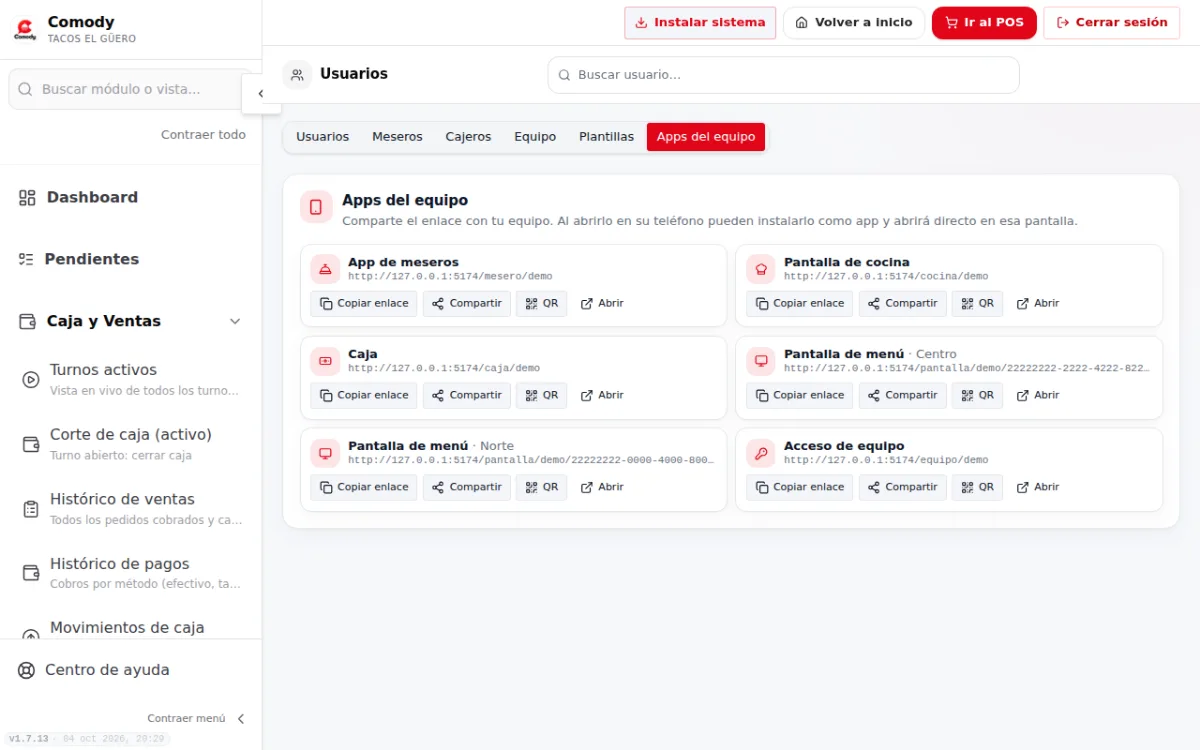Open the Pendientes menu item

click(130, 259)
